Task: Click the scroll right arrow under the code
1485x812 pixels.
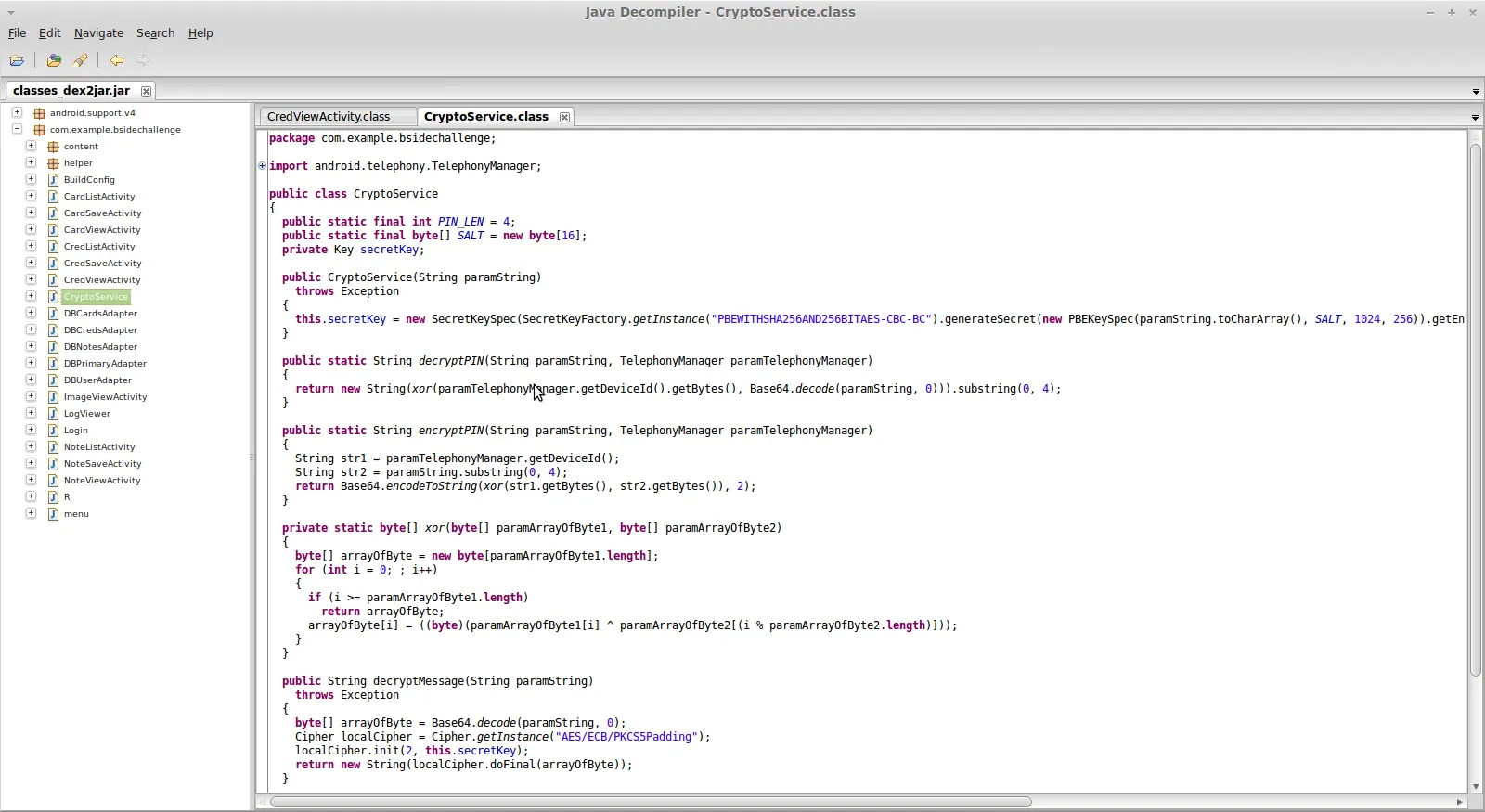Action: pyautogui.click(x=1459, y=802)
